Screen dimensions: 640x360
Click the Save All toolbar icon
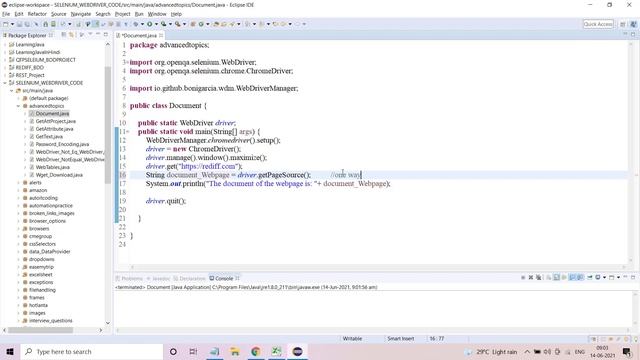(27, 24)
